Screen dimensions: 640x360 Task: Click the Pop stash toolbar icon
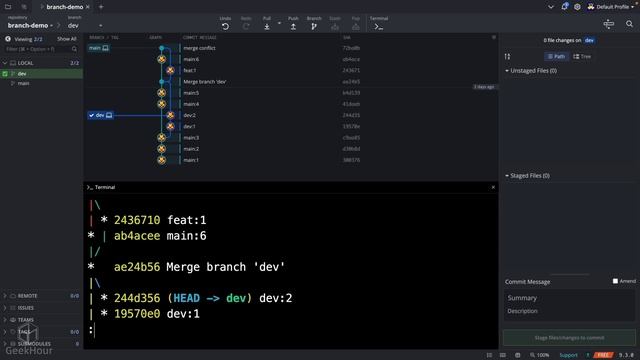[356, 27]
